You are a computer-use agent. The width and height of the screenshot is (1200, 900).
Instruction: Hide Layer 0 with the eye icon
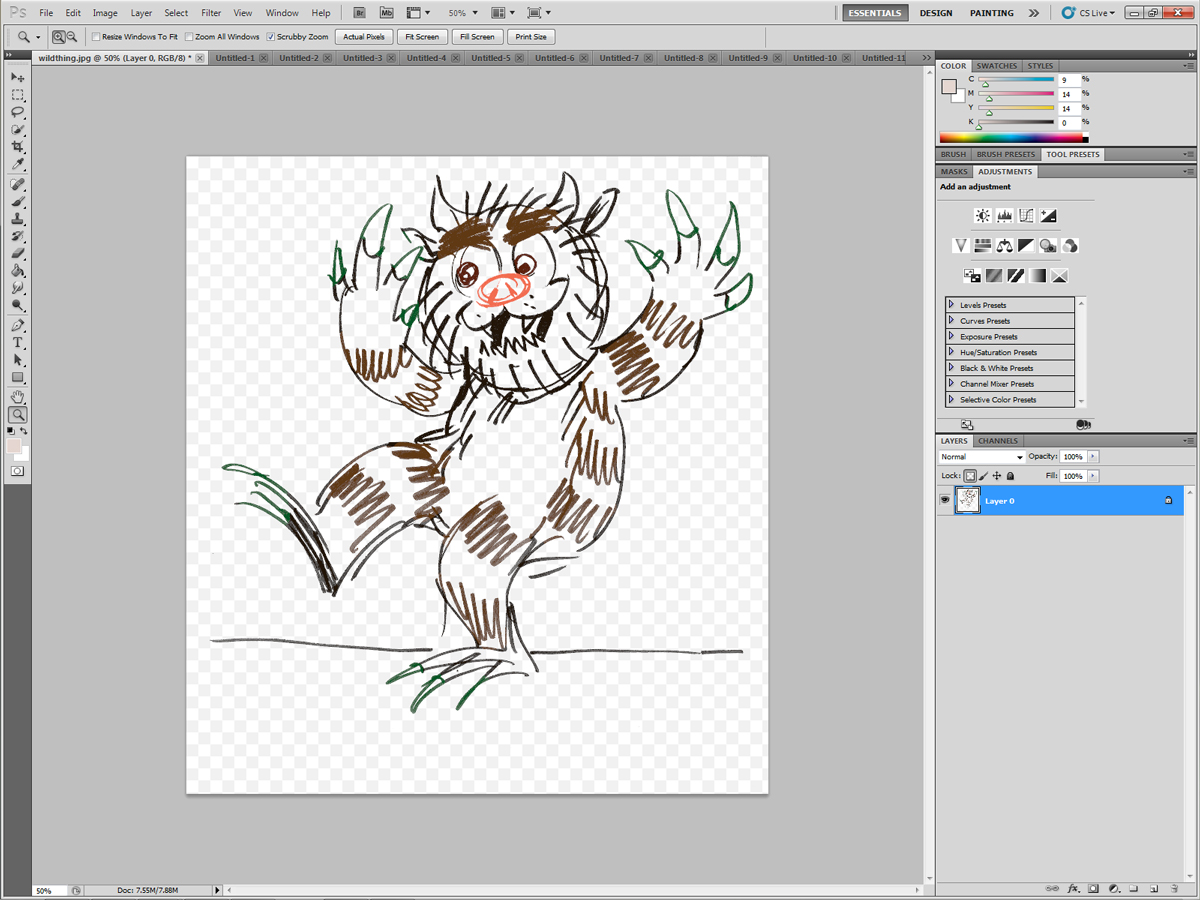(945, 500)
